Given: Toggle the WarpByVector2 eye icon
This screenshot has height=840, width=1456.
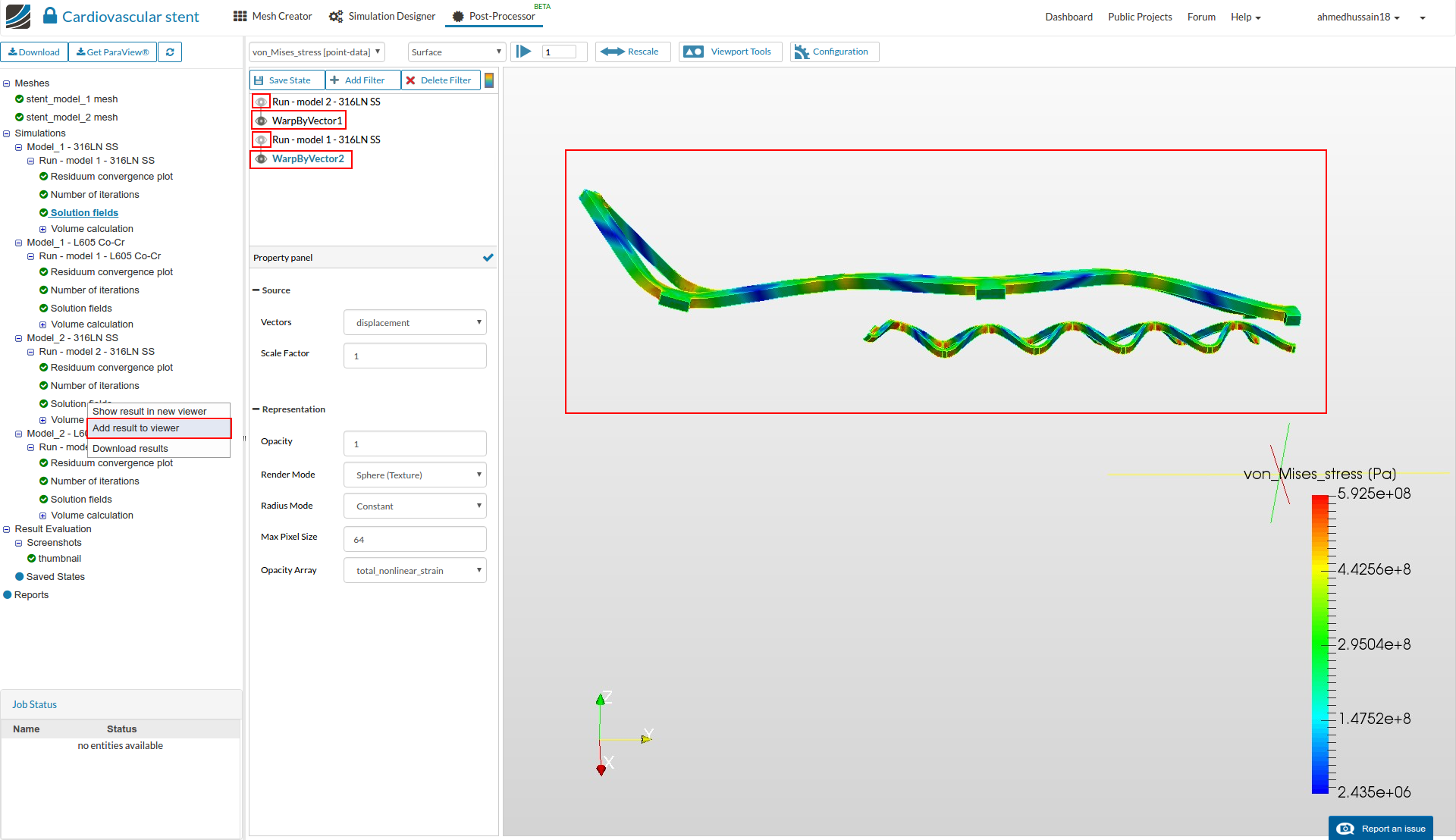Looking at the screenshot, I should coord(261,158).
